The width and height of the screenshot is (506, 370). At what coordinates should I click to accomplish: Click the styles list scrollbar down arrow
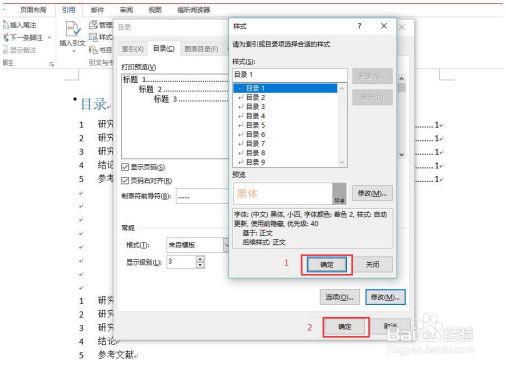click(x=341, y=162)
